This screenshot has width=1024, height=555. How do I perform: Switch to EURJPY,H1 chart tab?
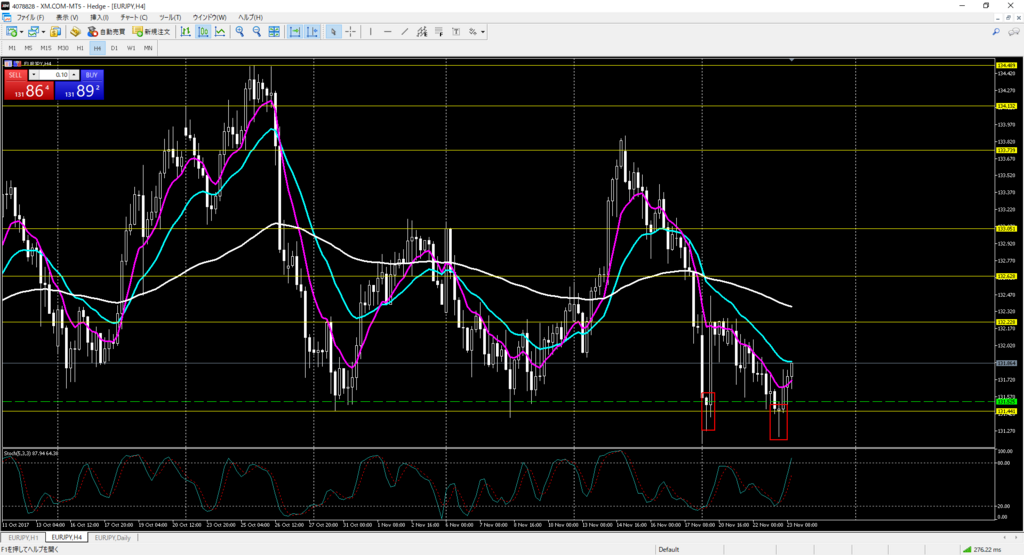pyautogui.click(x=23, y=537)
